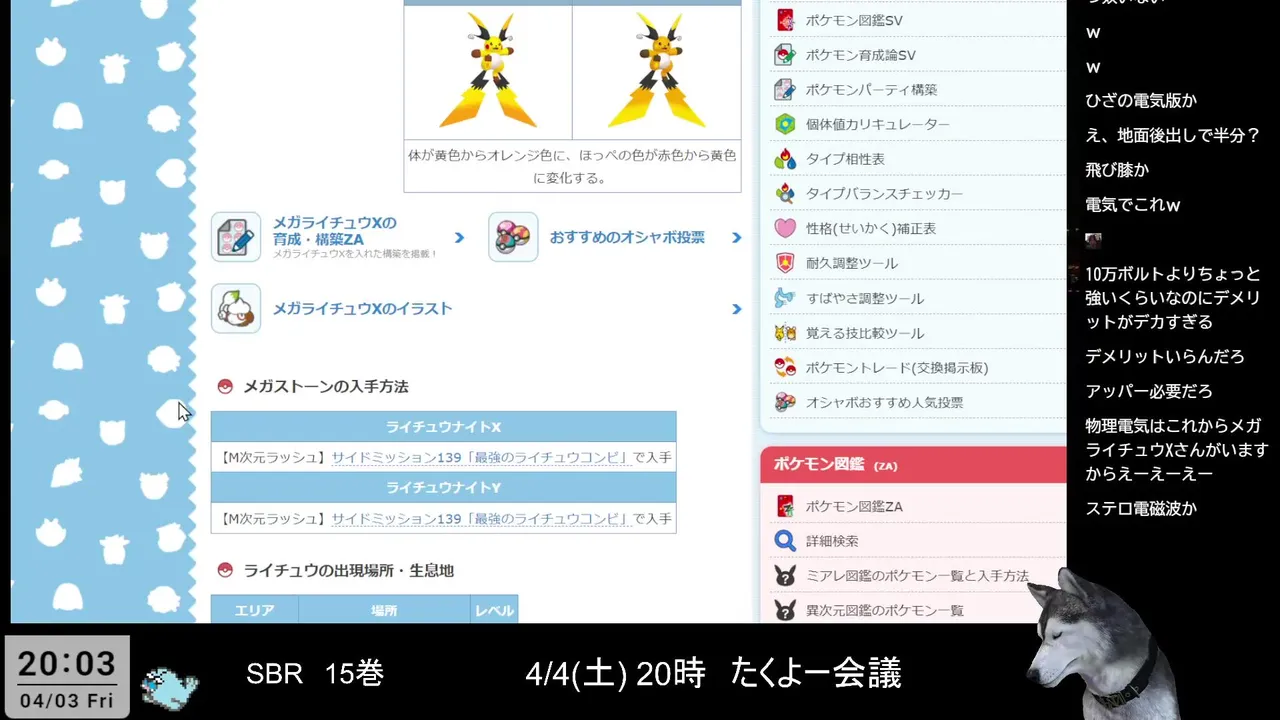Viewport: 1280px width, 720px height.
Task: Open ポケモンパーティ構築 in the sidebar
Action: coord(871,90)
